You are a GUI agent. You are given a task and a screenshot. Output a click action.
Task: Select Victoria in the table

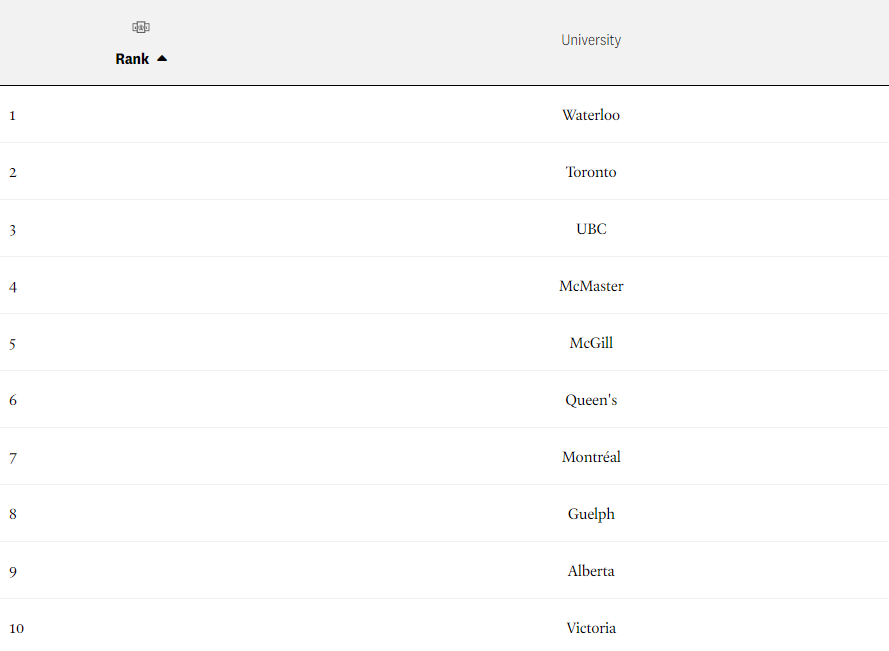[591, 628]
